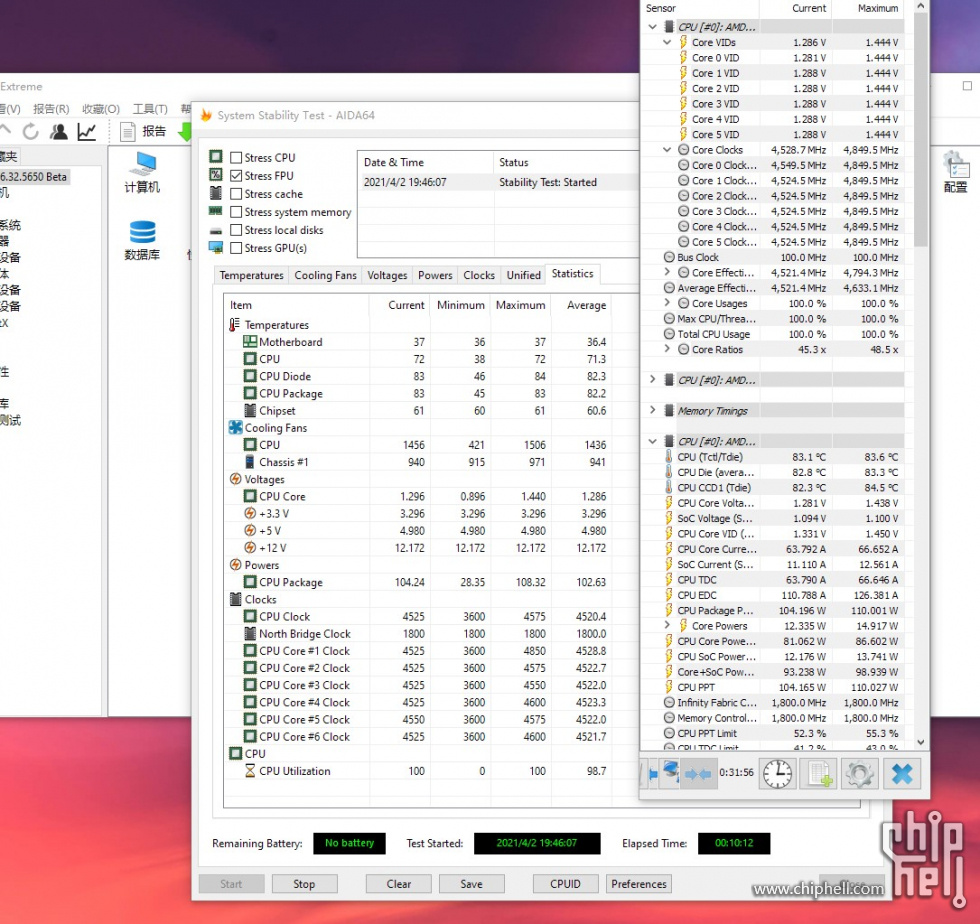Enable the Stress system memory checkbox
This screenshot has height=924, width=980.
pos(236,212)
